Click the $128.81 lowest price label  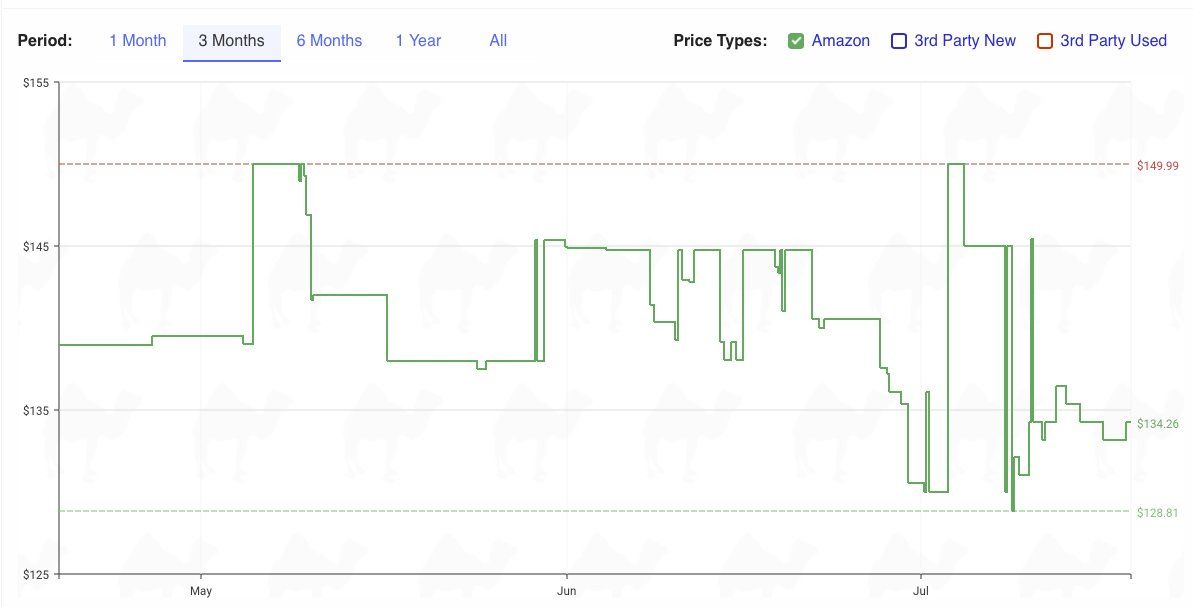[x=1158, y=513]
